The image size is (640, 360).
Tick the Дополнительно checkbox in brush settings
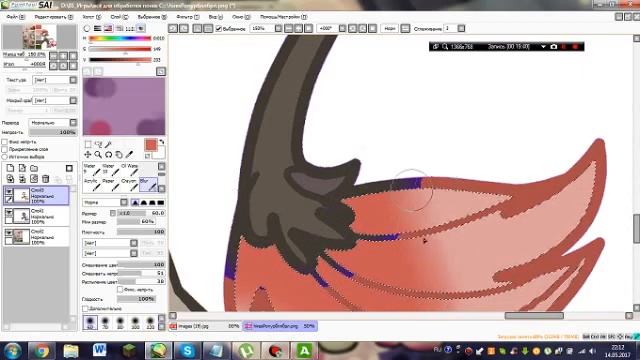[85, 308]
